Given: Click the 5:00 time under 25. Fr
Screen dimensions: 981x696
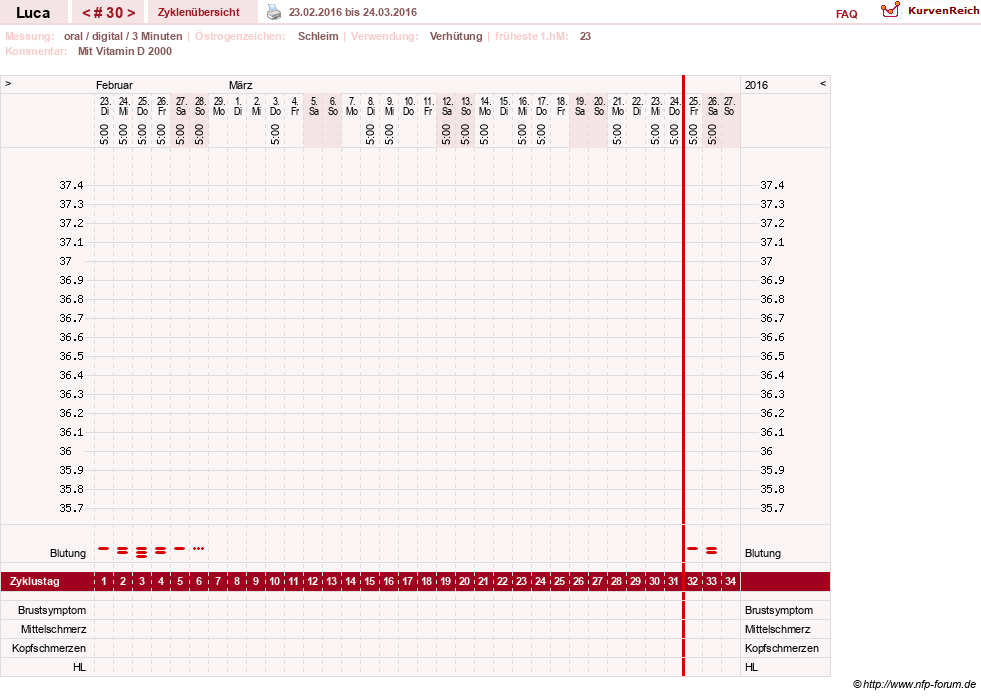Looking at the screenshot, I should tap(693, 134).
